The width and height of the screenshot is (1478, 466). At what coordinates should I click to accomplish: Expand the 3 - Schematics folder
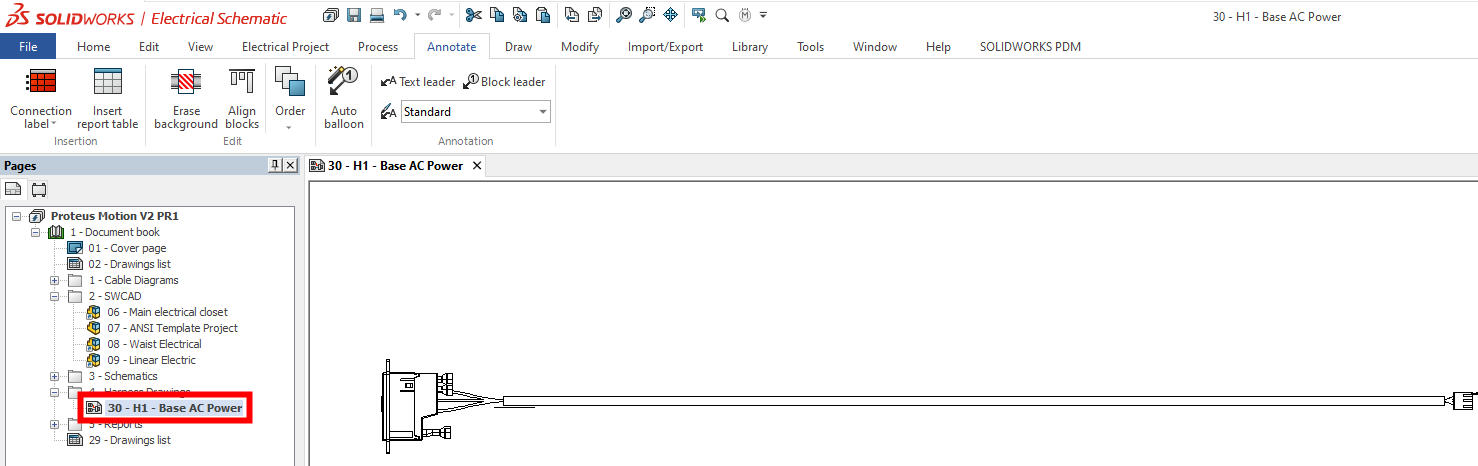(55, 376)
